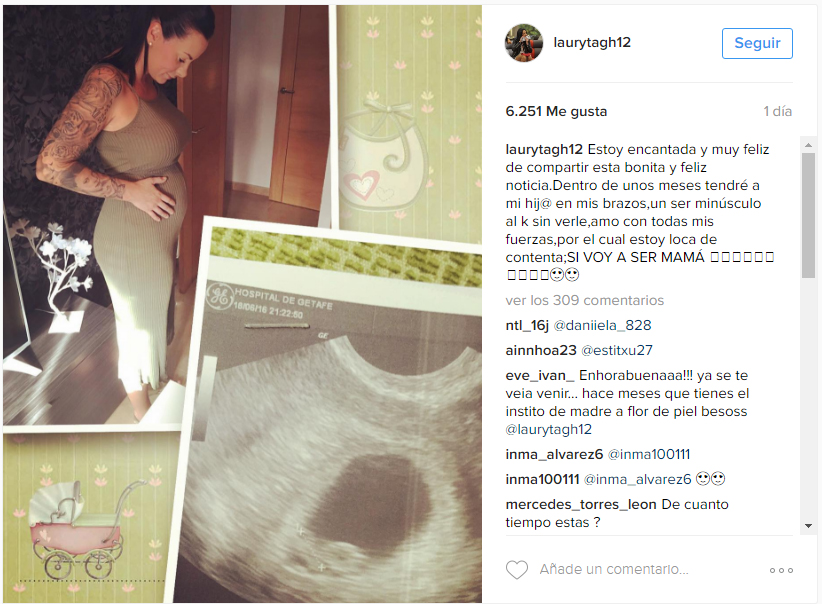Viewport: 822px width, 604px height.
Task: Expand ver los 309 comentarios
Action: pyautogui.click(x=585, y=300)
